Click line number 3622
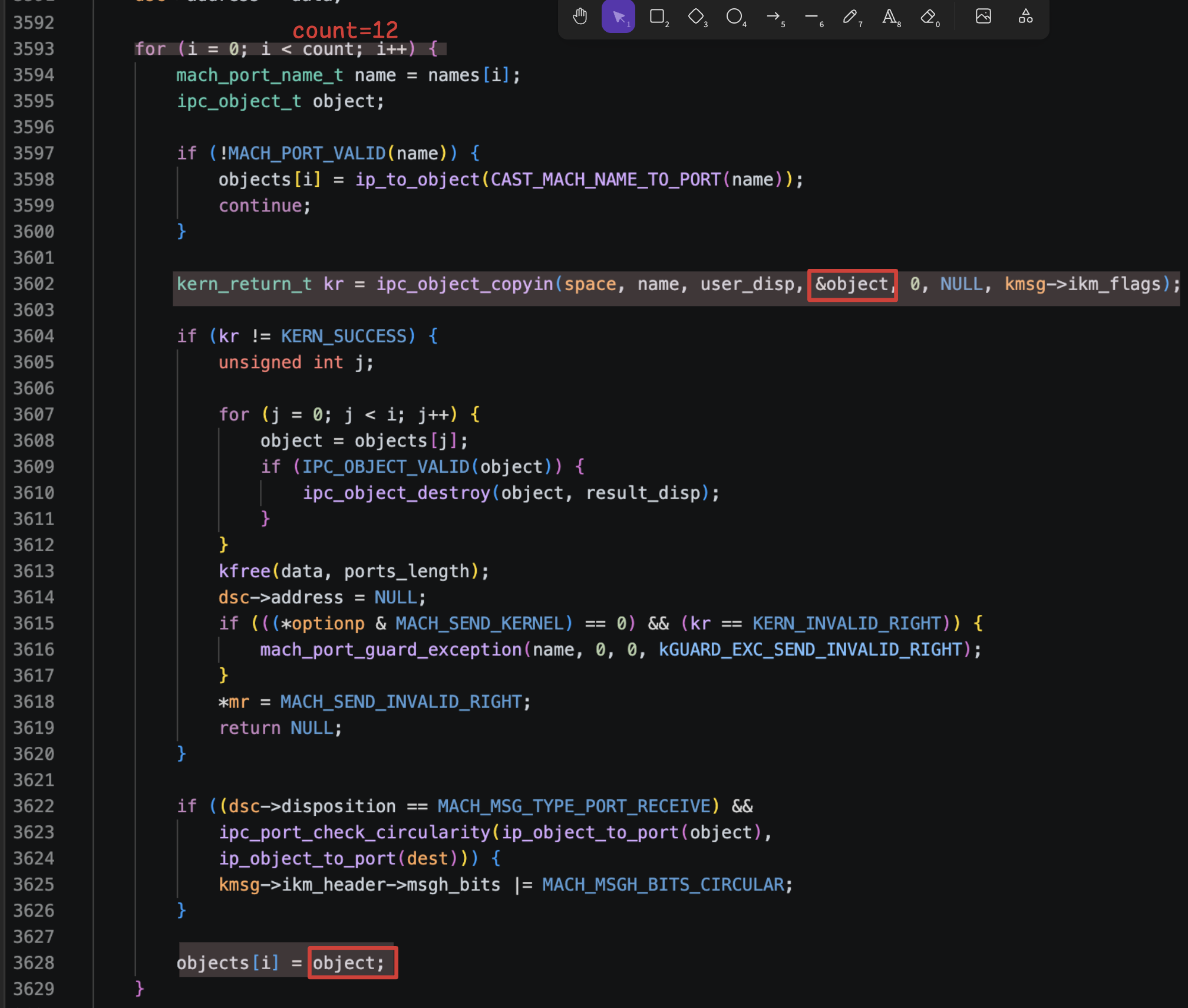Viewport: 1188px width, 1008px height. pos(34,806)
